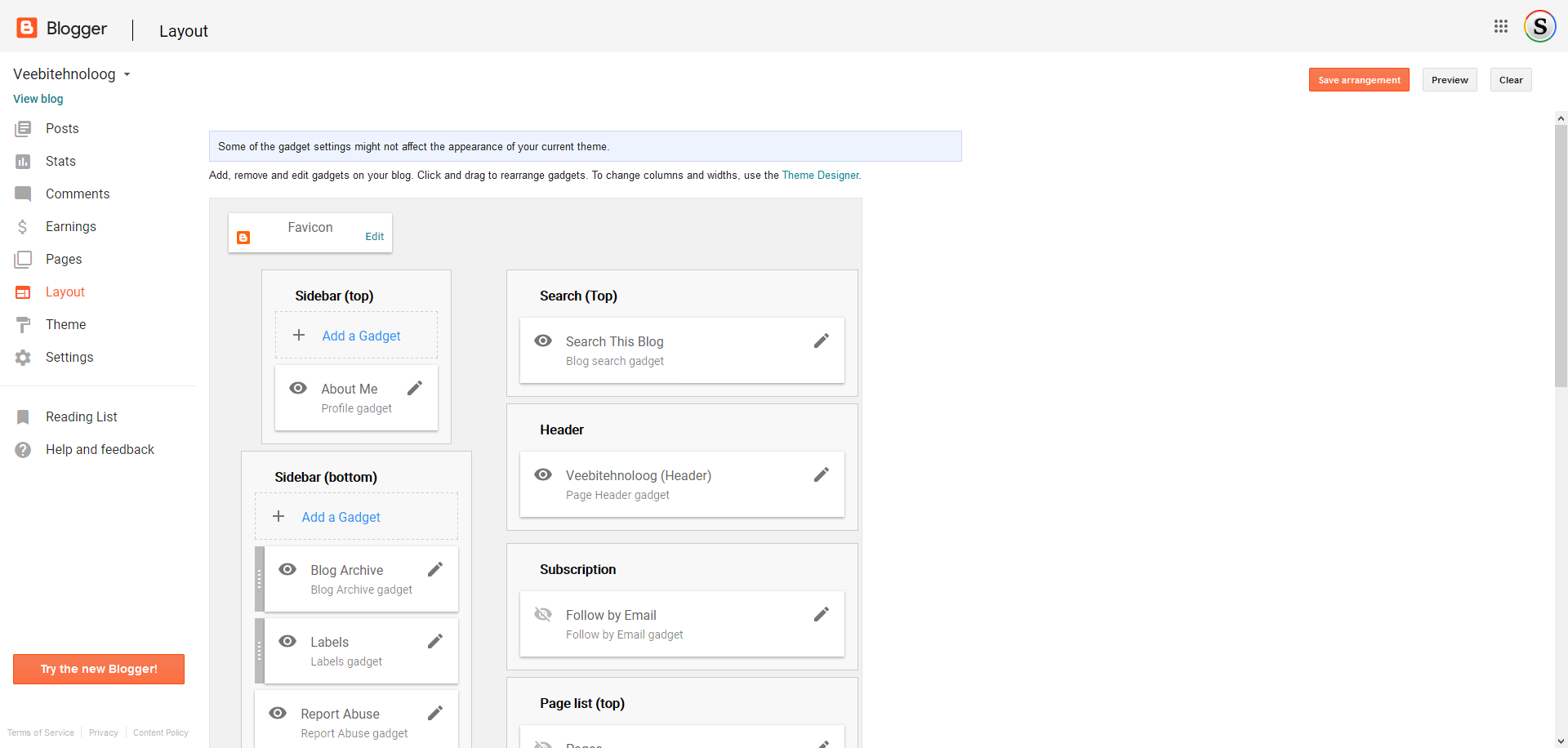Open the Theme Designer link

click(820, 176)
